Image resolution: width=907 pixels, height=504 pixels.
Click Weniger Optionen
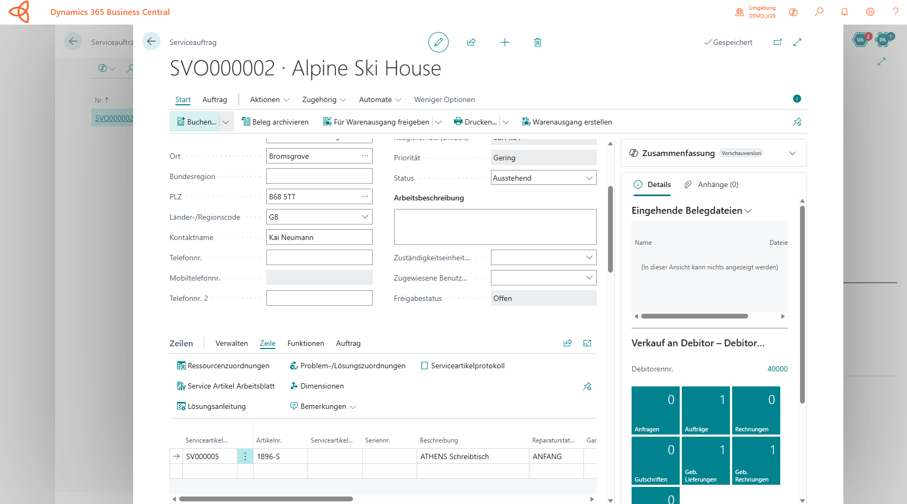[444, 100]
